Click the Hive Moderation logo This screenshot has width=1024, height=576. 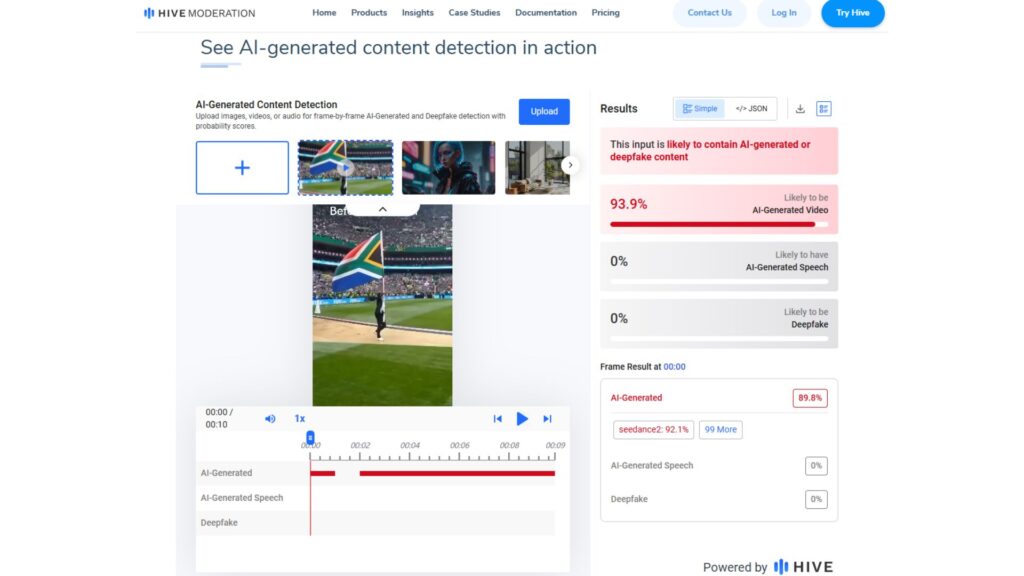(200, 13)
